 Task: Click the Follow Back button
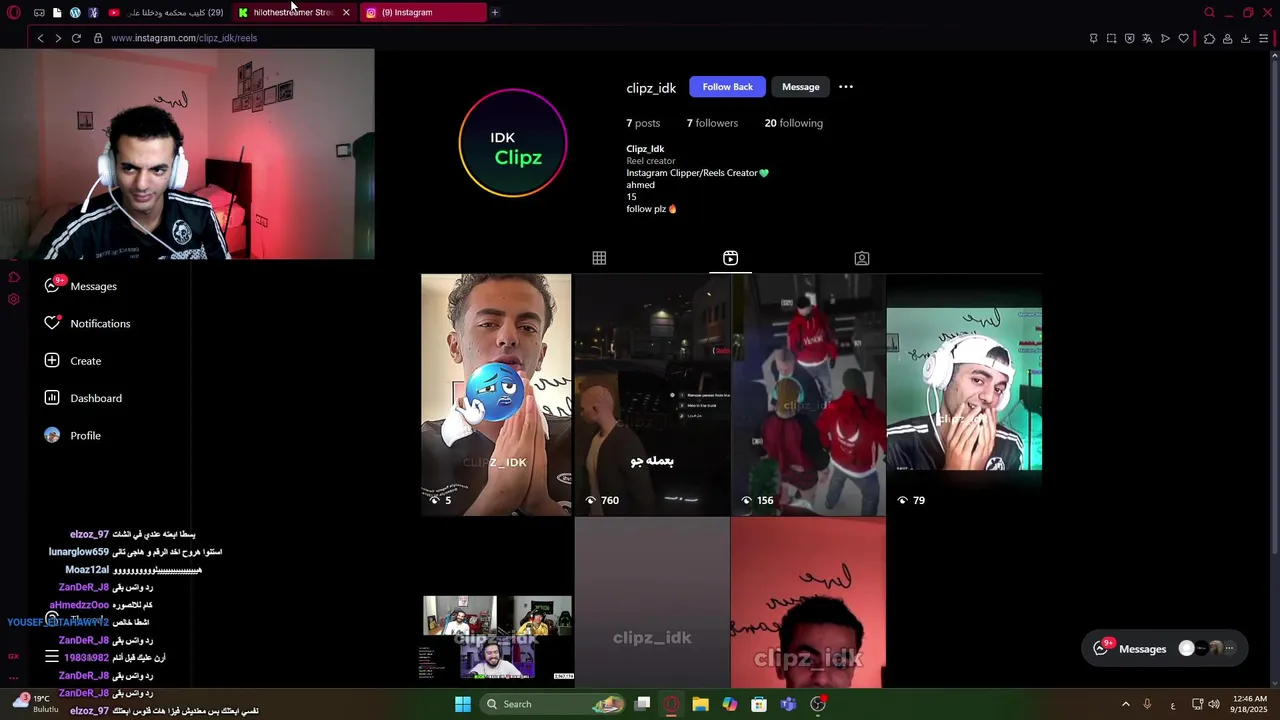tap(727, 87)
